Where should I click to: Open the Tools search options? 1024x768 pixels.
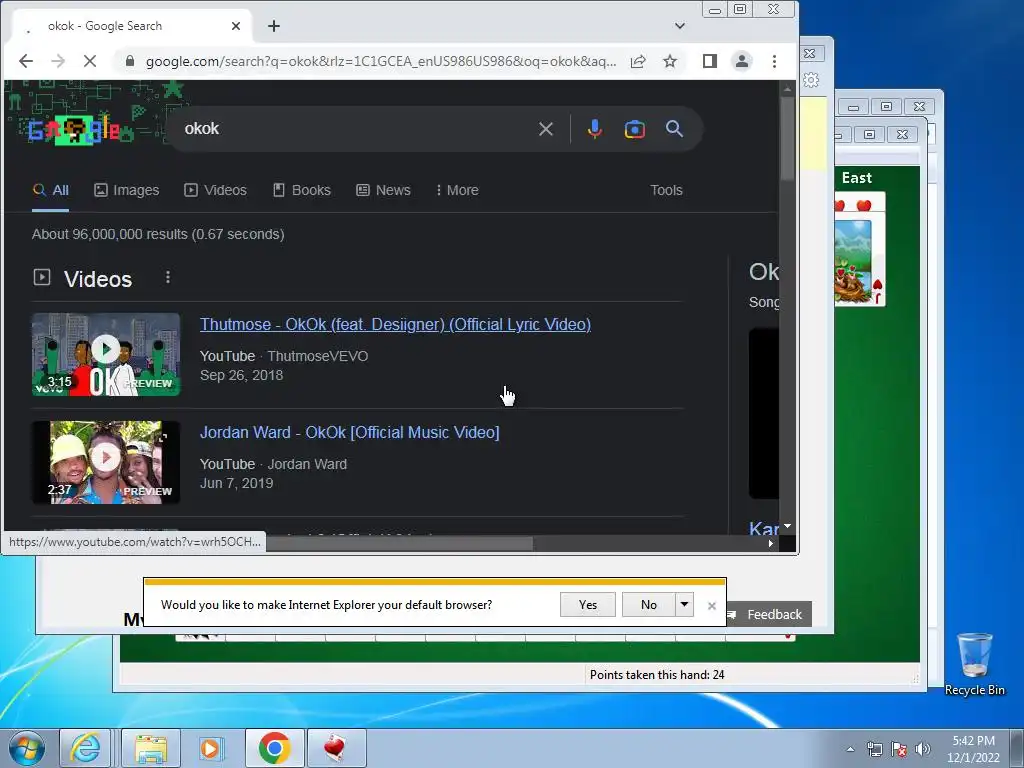coord(666,190)
